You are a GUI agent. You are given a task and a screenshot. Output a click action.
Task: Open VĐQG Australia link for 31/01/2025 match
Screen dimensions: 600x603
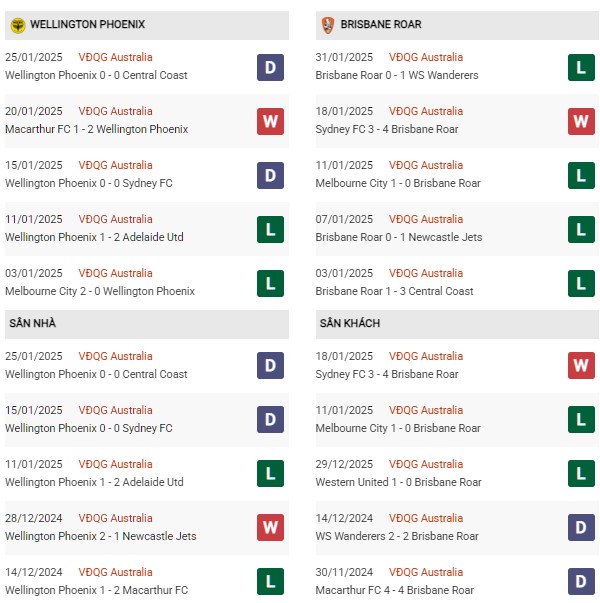tap(426, 57)
